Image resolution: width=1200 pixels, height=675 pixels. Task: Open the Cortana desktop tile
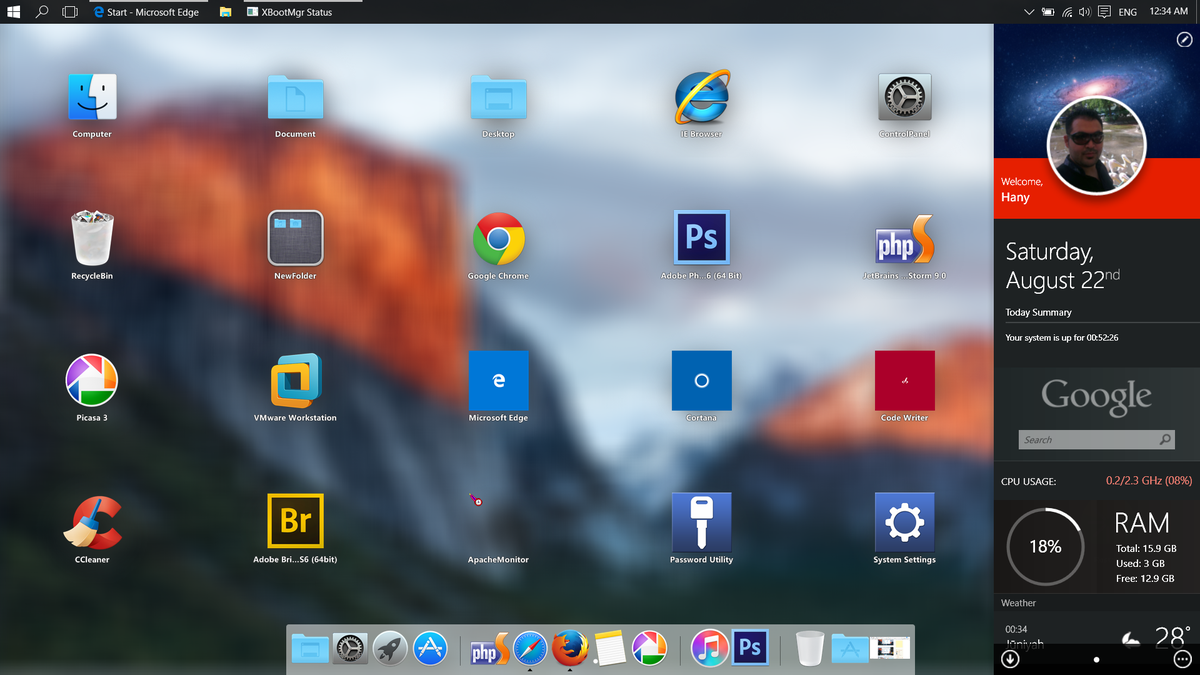coord(701,380)
